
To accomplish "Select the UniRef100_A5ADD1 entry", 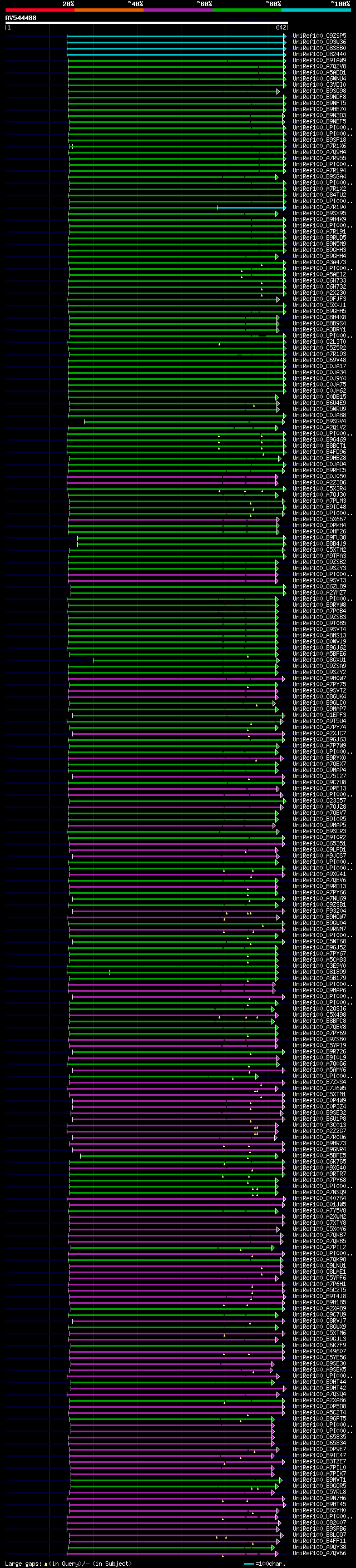I will click(319, 72).
